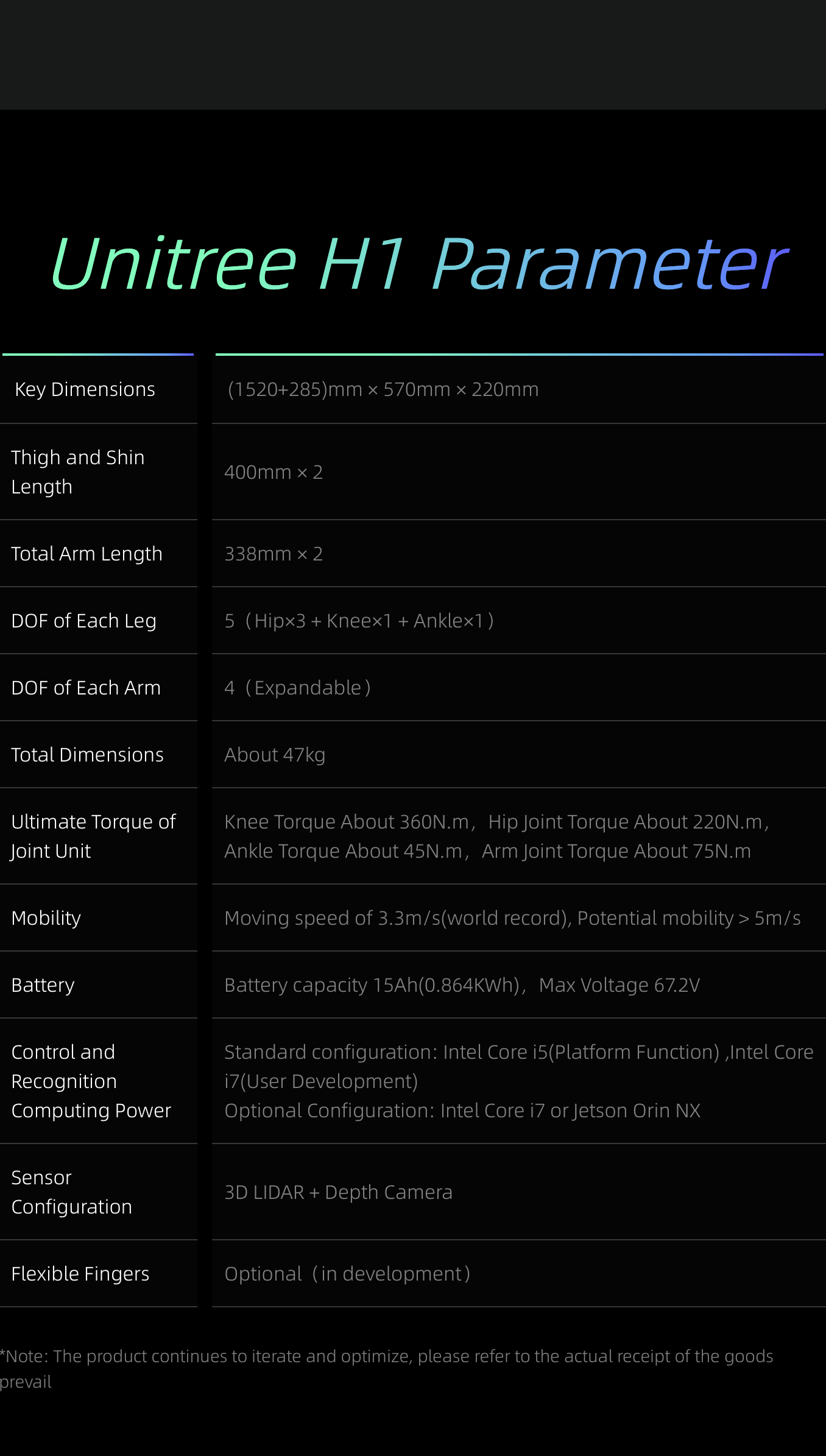Select the 'Battery' label
This screenshot has height=1456, width=826.
(43, 985)
